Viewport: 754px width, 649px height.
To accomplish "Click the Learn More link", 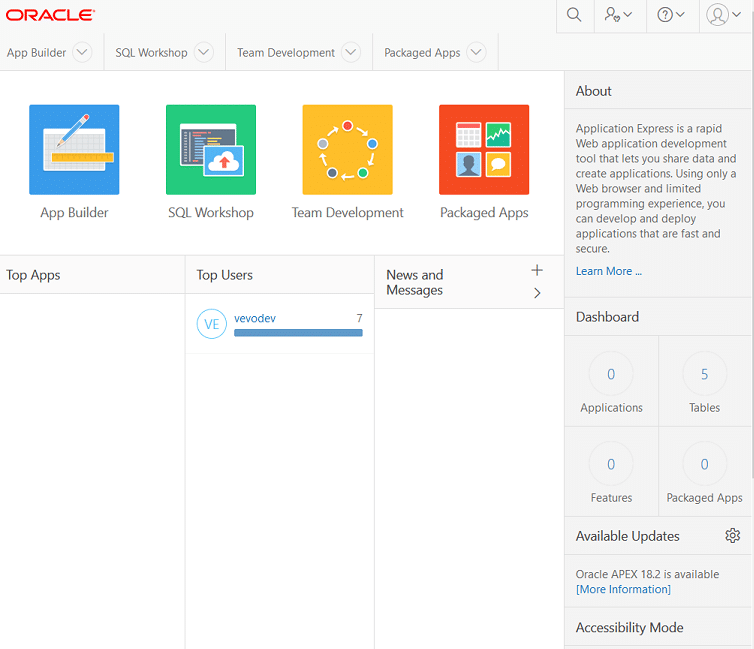I will coord(608,271).
